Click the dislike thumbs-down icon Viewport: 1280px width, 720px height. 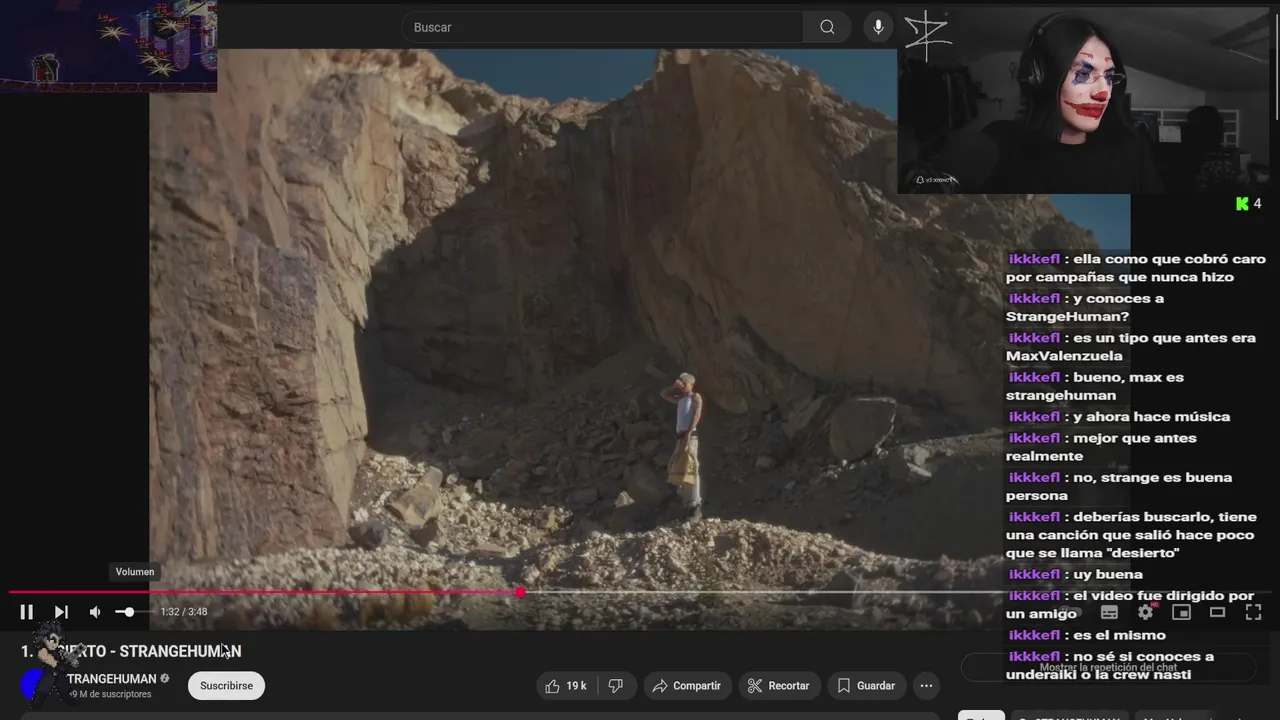click(x=616, y=686)
